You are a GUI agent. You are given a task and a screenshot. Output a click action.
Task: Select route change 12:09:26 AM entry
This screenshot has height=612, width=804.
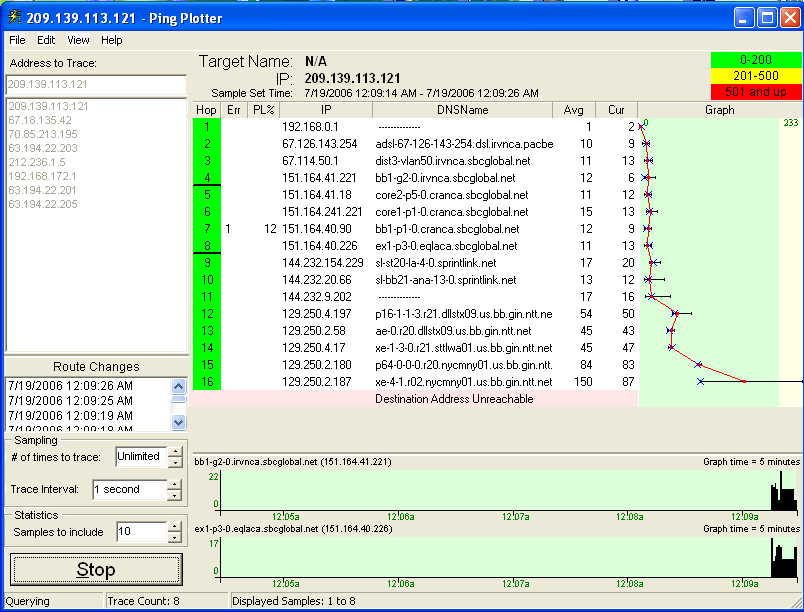tap(70, 385)
